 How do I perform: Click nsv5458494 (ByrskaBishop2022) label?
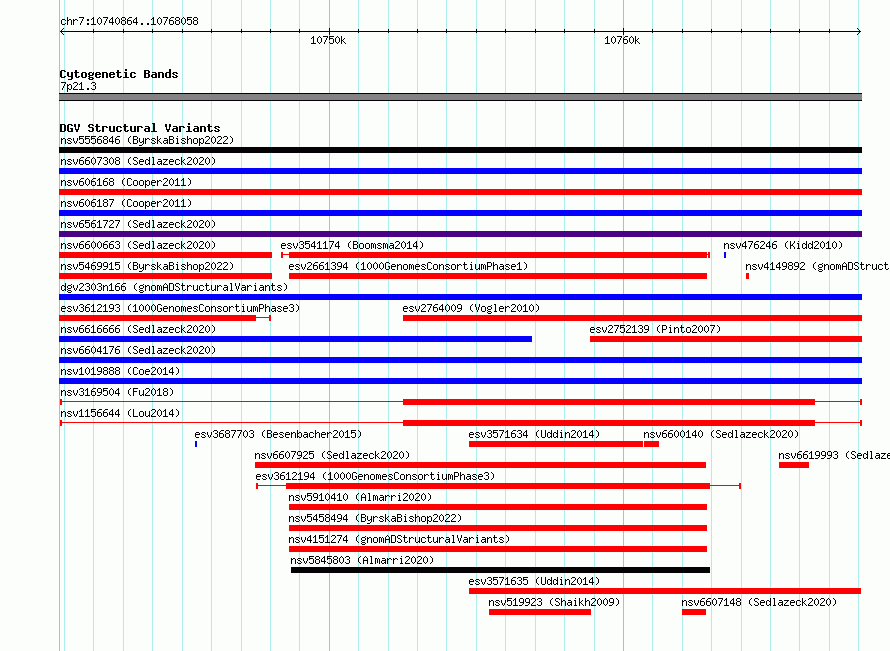click(375, 518)
